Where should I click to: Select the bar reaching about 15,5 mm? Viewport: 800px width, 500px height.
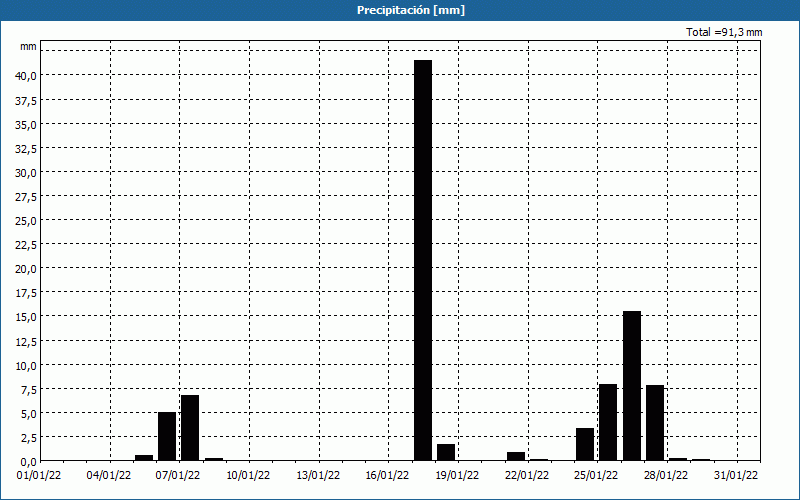coord(632,386)
